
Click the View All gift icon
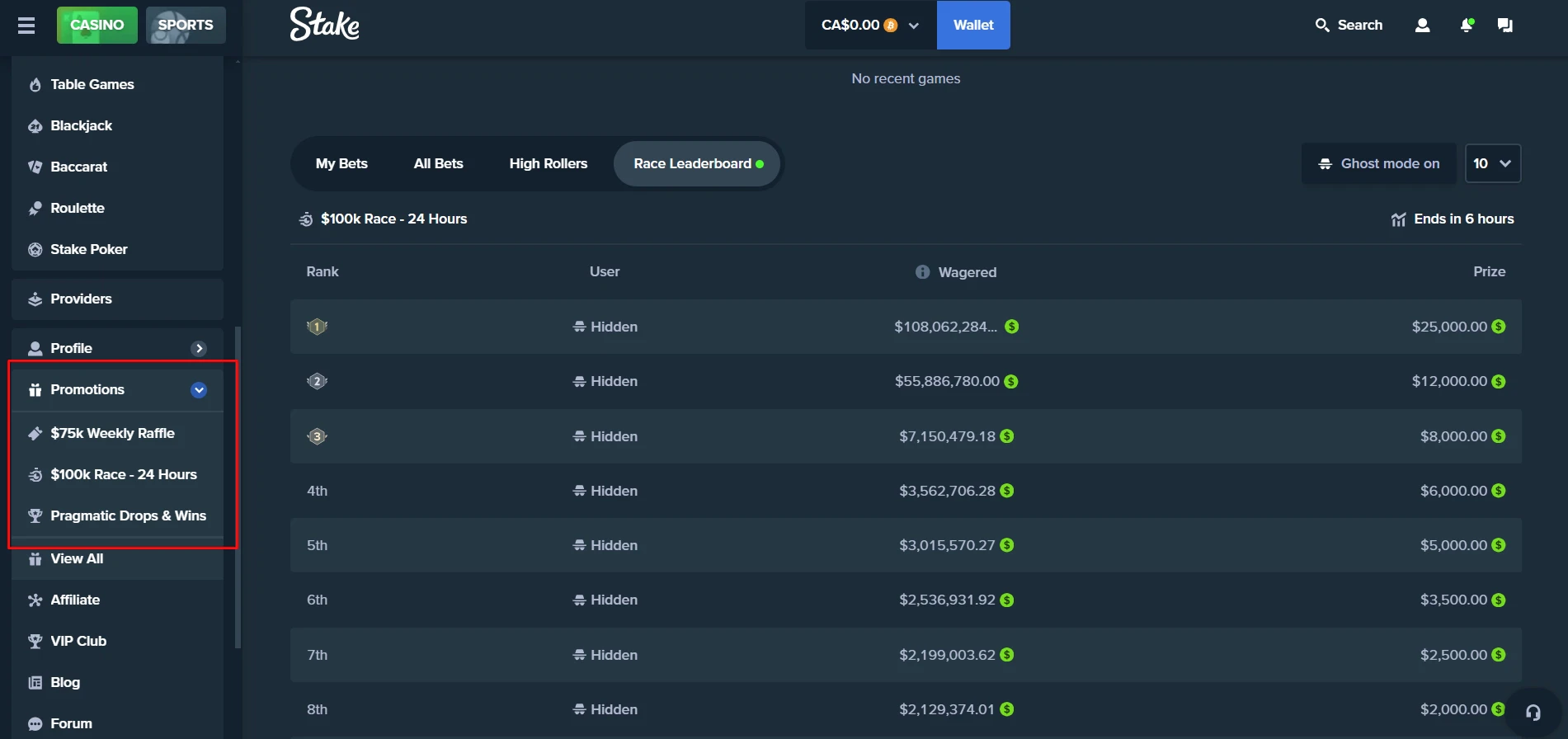click(35, 558)
